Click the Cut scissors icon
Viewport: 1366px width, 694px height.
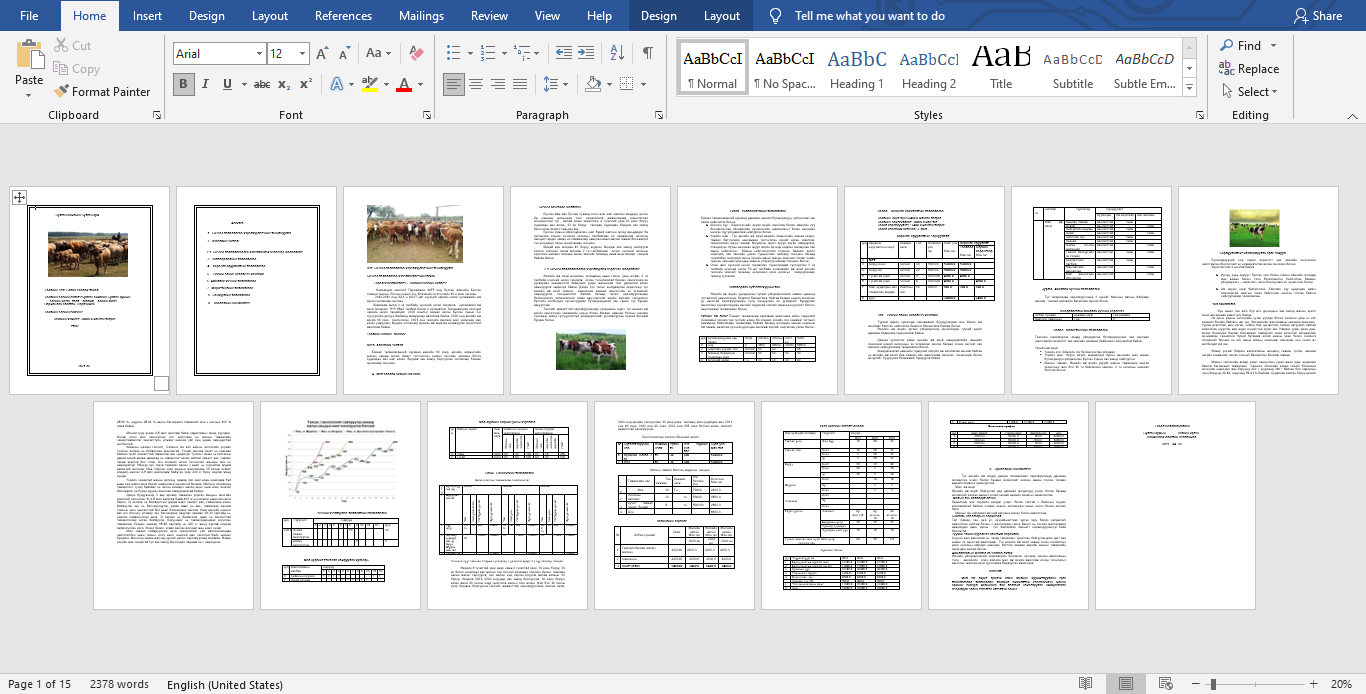(61, 46)
